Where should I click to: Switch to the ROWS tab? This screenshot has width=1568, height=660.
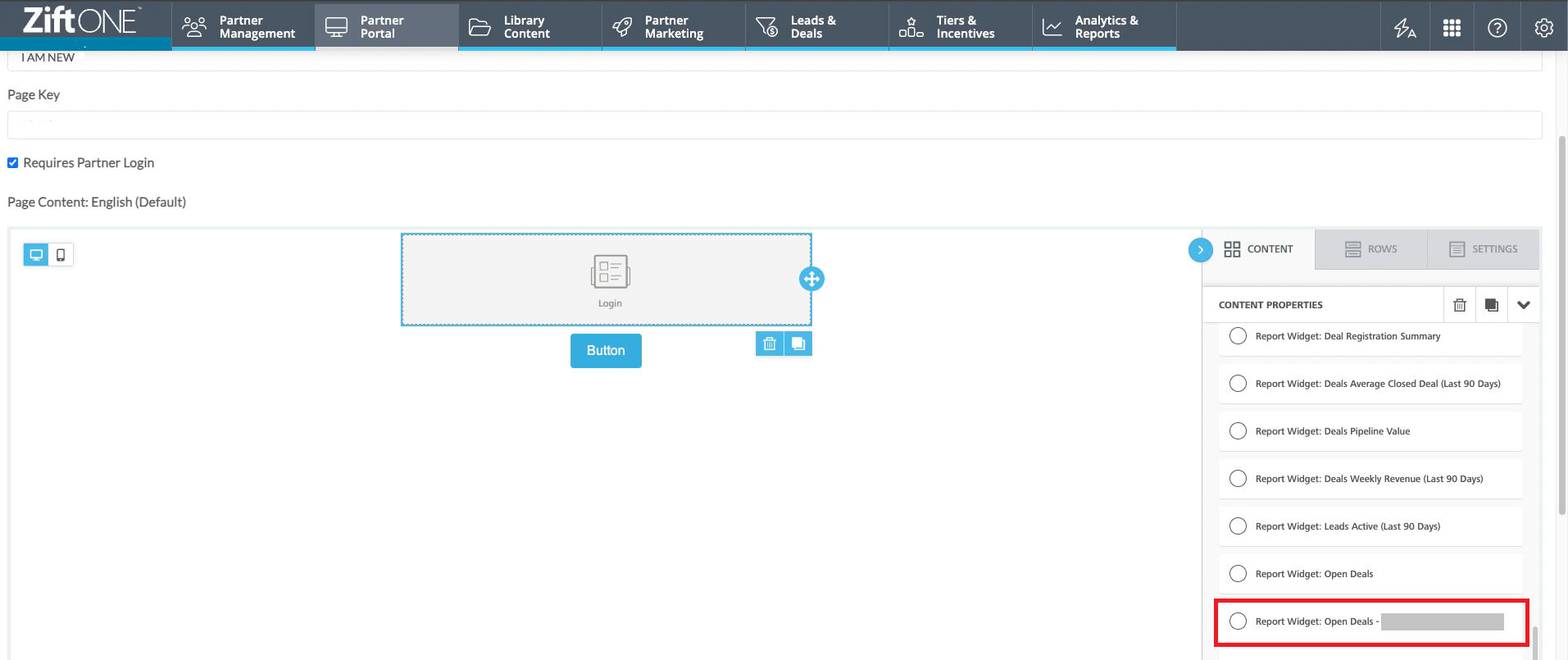tap(1371, 249)
